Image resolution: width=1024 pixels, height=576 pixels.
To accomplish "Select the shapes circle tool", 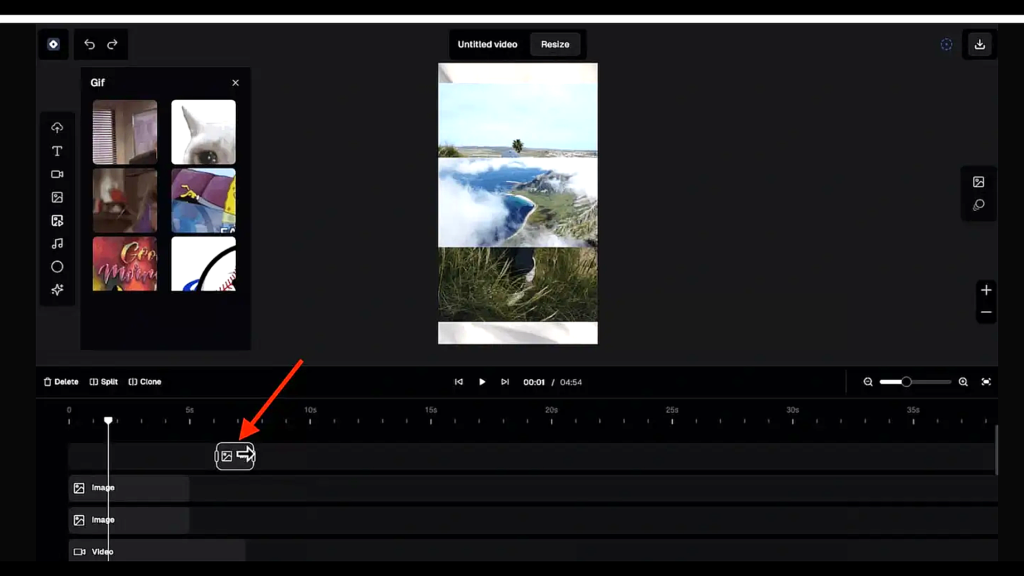I will coord(57,267).
